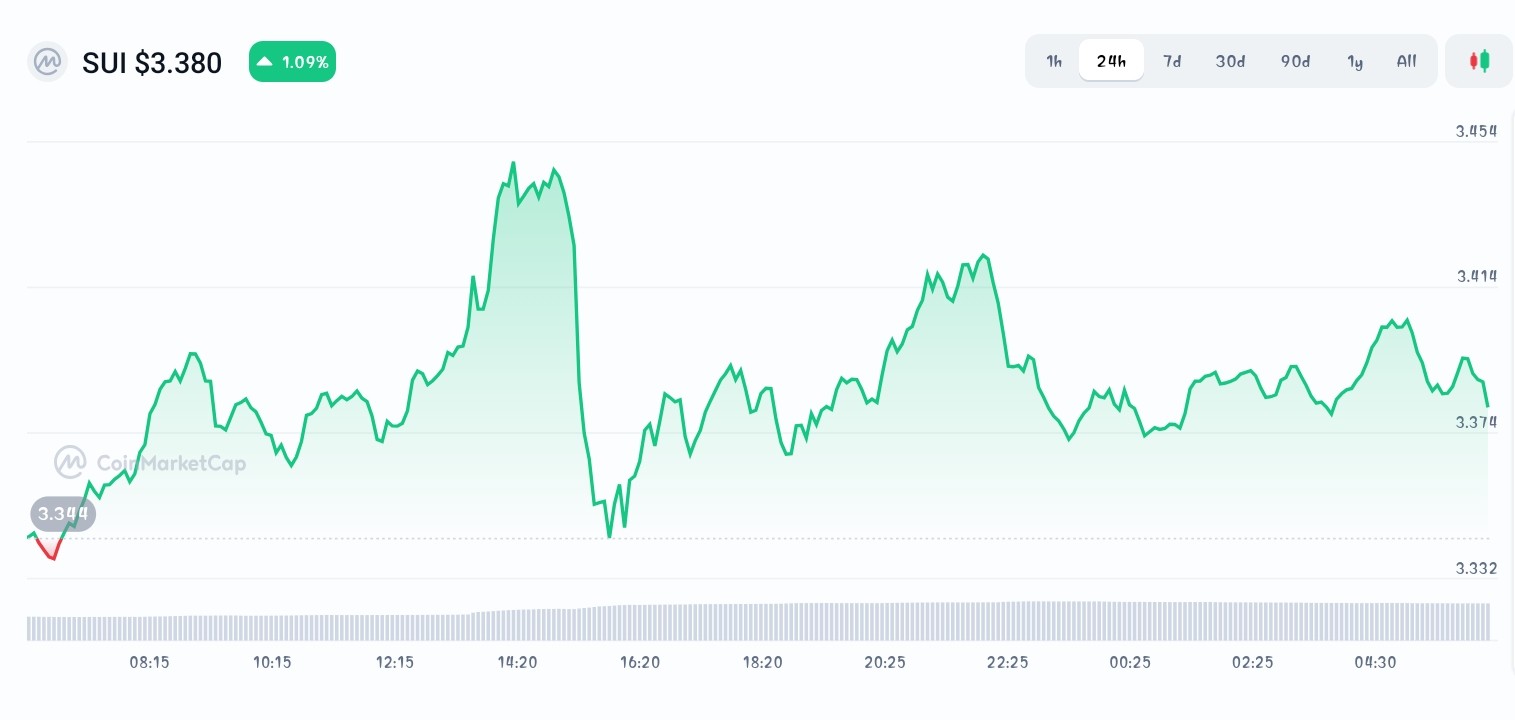Click the 02:25 time axis label
The width and height of the screenshot is (1515, 720).
pyautogui.click(x=1253, y=662)
